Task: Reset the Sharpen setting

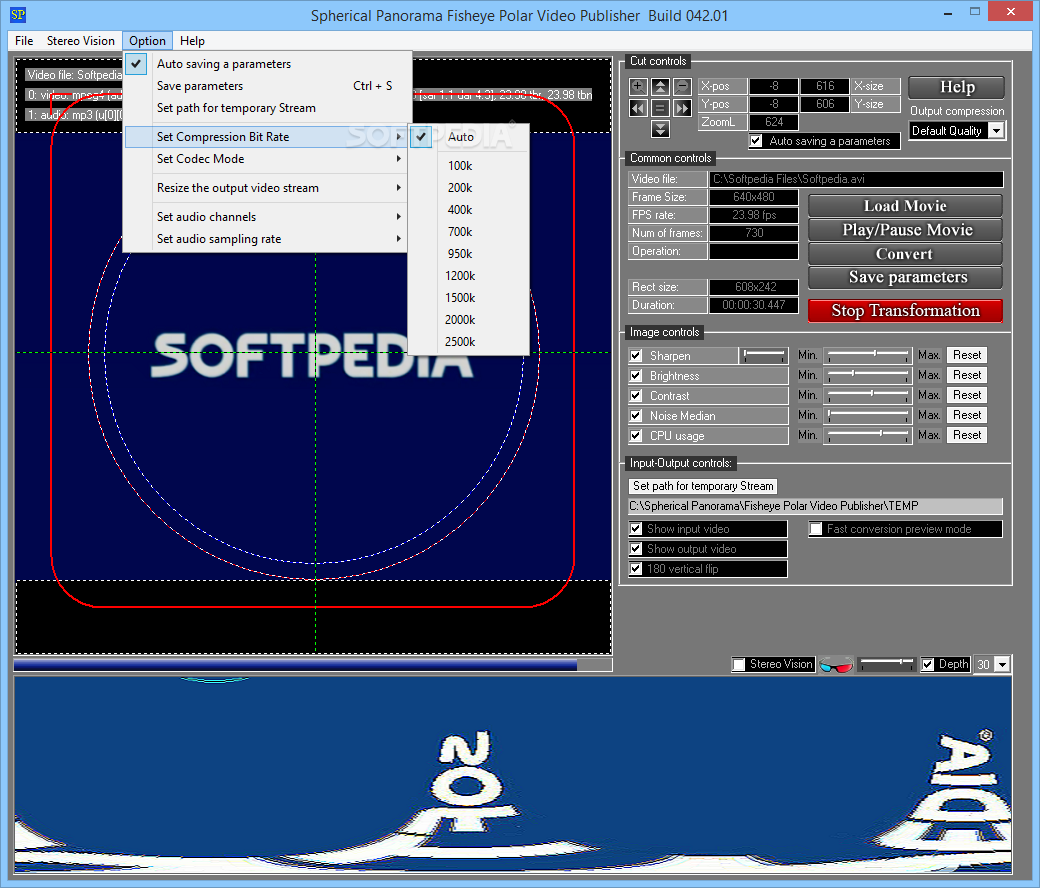Action: 967,355
